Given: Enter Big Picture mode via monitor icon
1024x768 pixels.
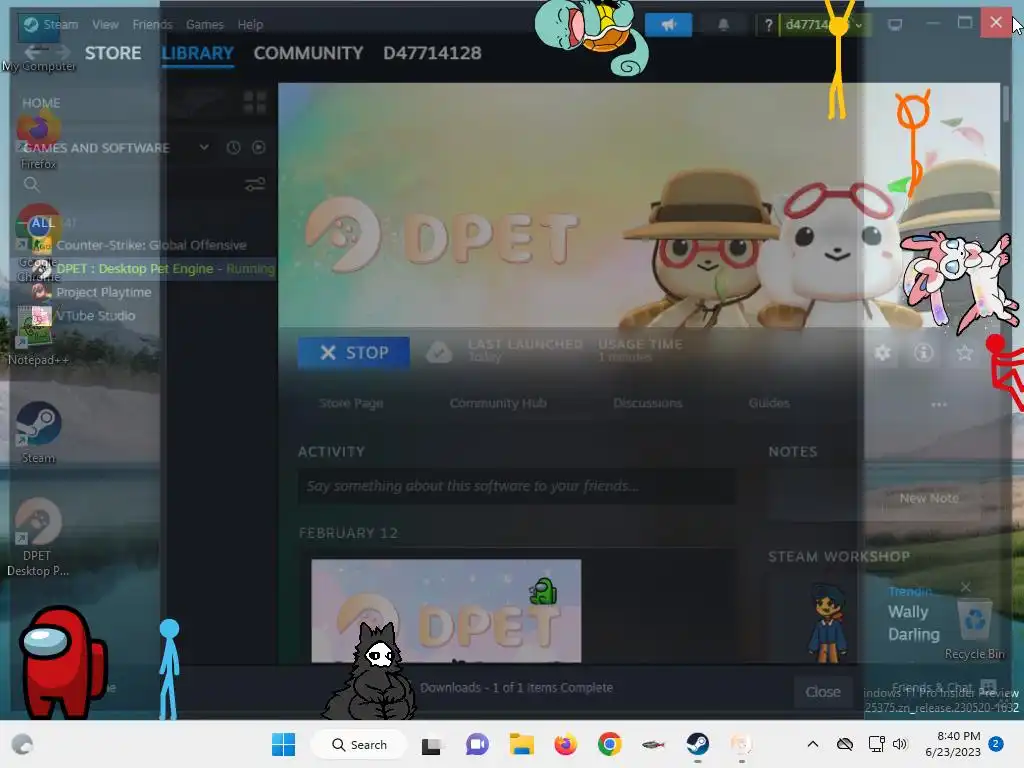Looking at the screenshot, I should tap(895, 25).
